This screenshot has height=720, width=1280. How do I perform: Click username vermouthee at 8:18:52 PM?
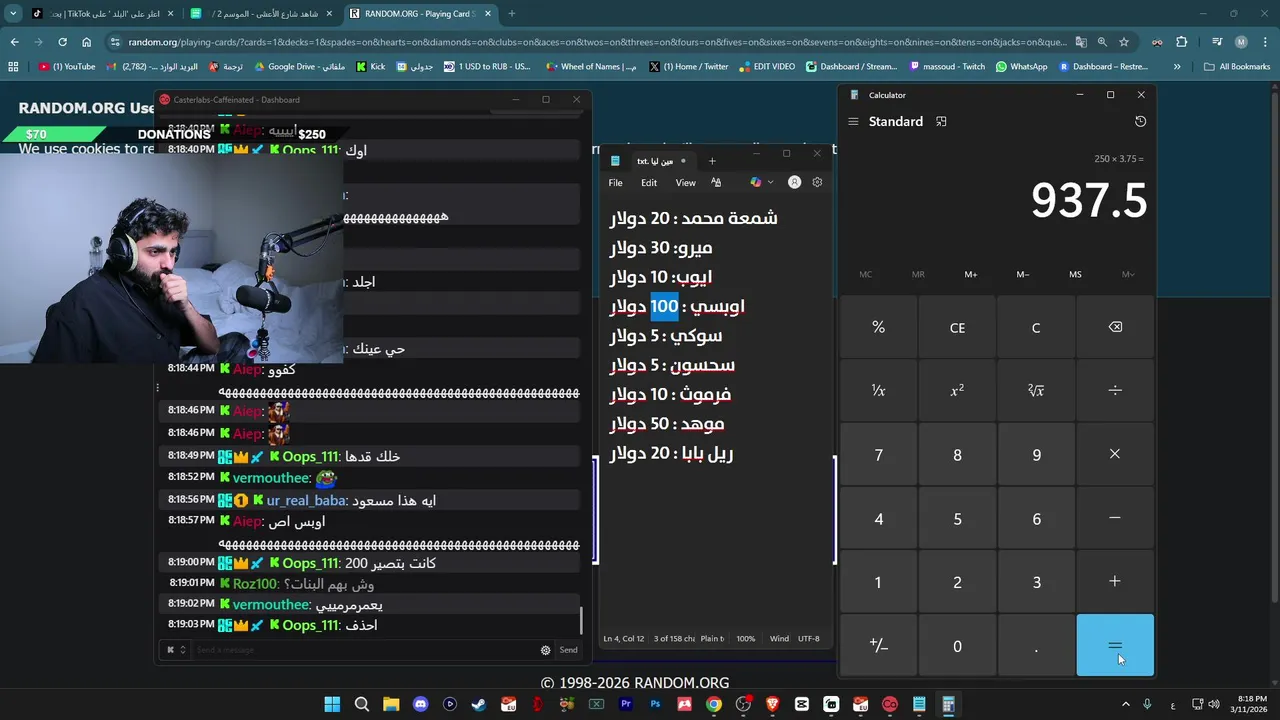[x=271, y=478]
